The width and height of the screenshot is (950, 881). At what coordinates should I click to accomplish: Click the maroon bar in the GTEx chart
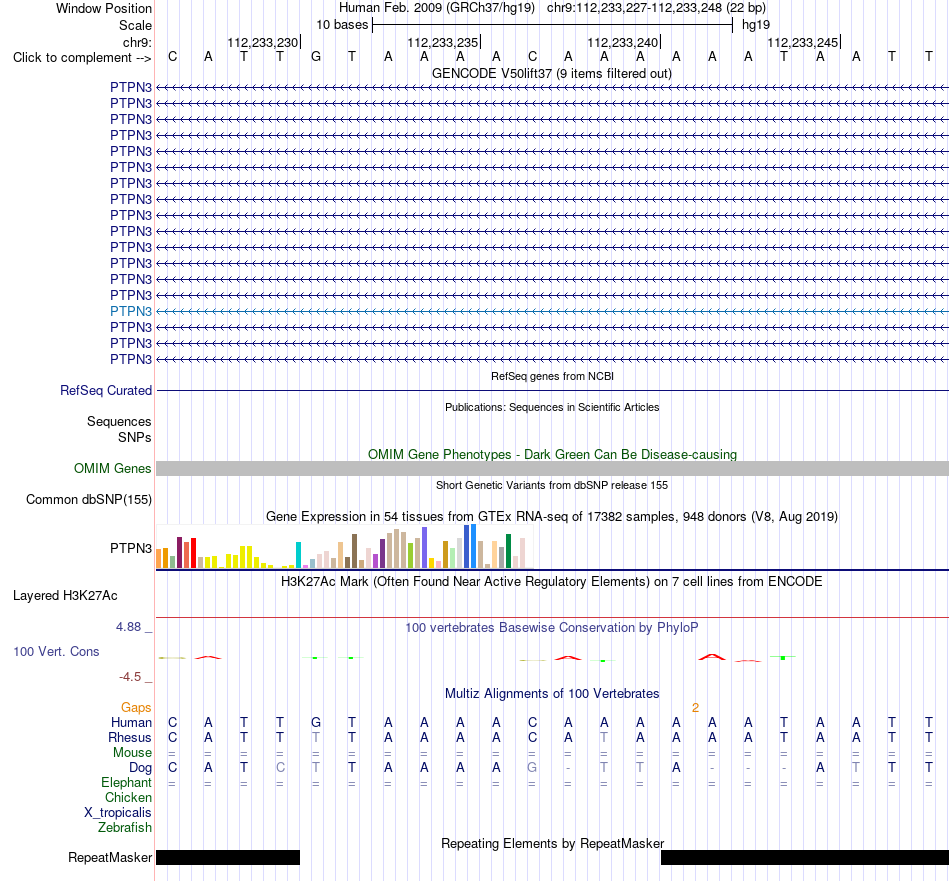pos(179,552)
